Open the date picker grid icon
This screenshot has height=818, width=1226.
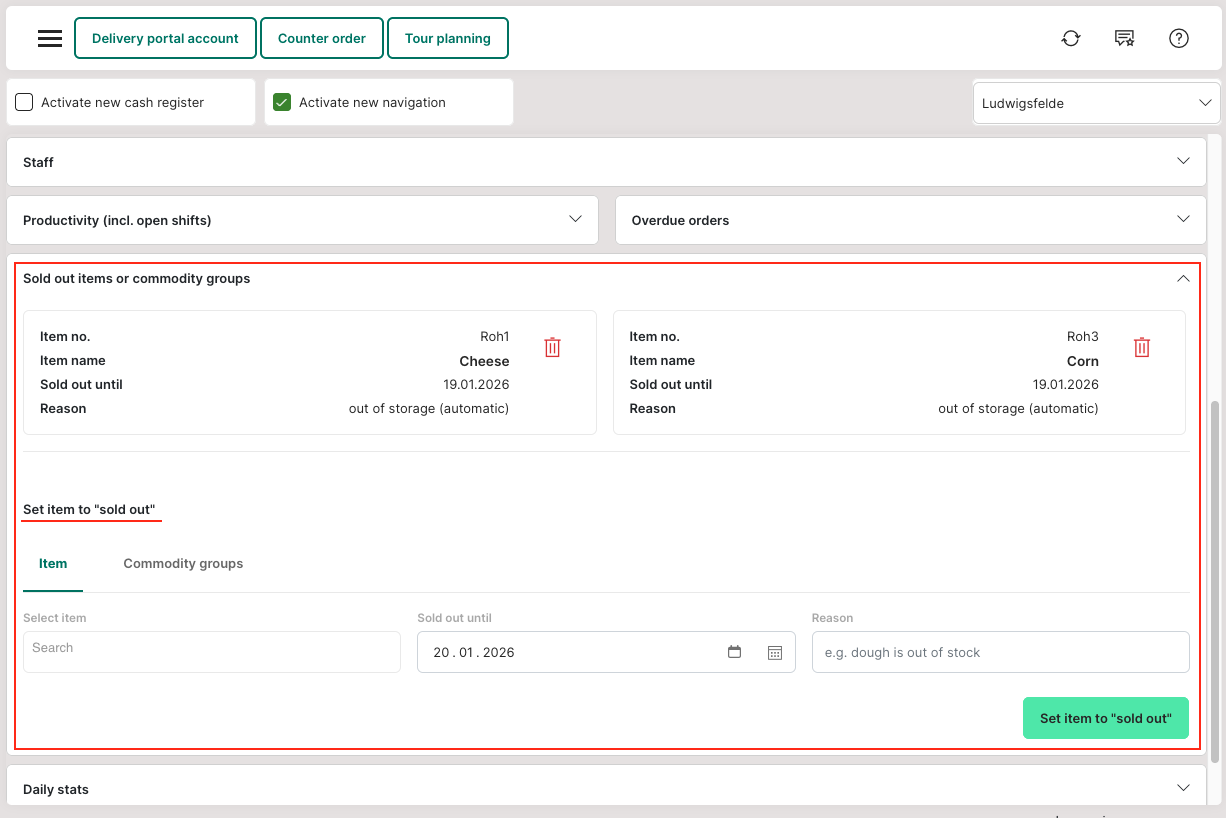click(774, 652)
